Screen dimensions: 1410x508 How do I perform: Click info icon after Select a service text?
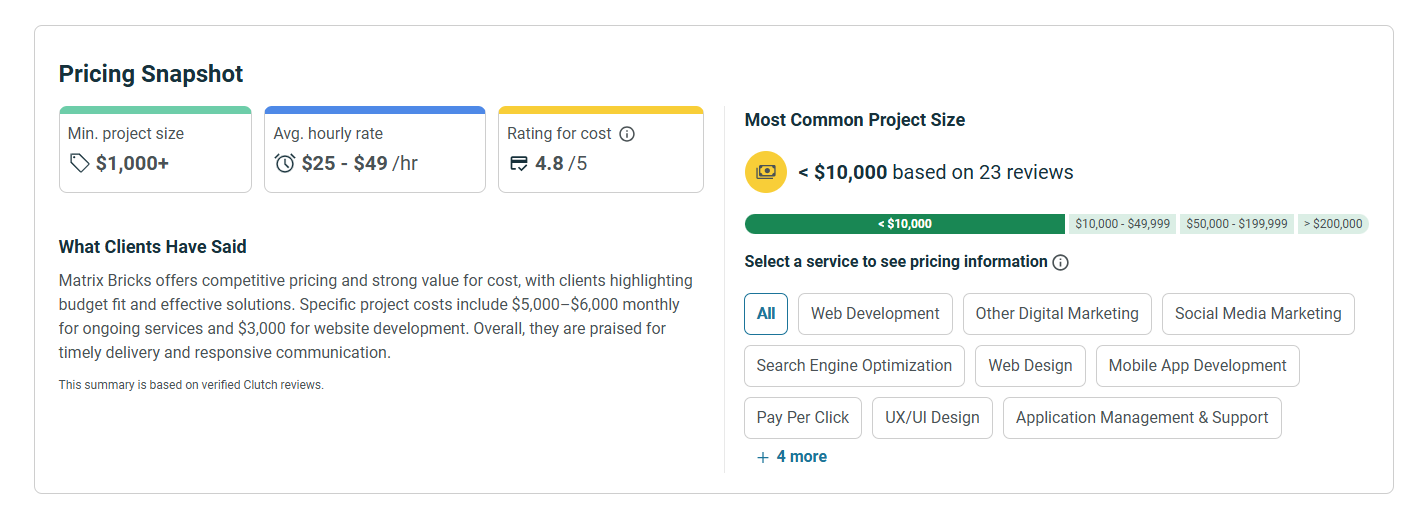pyautogui.click(x=1061, y=263)
